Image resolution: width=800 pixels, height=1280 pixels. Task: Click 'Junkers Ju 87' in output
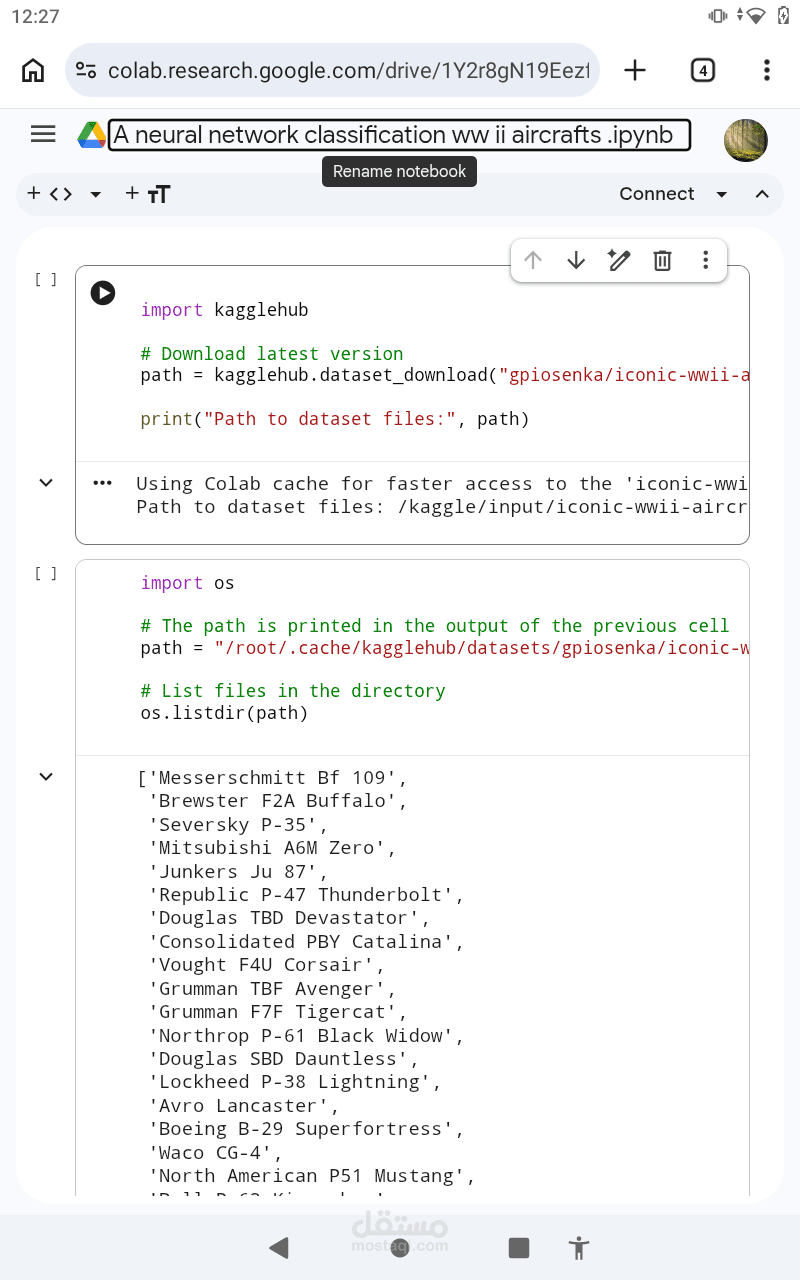pyautogui.click(x=238, y=872)
